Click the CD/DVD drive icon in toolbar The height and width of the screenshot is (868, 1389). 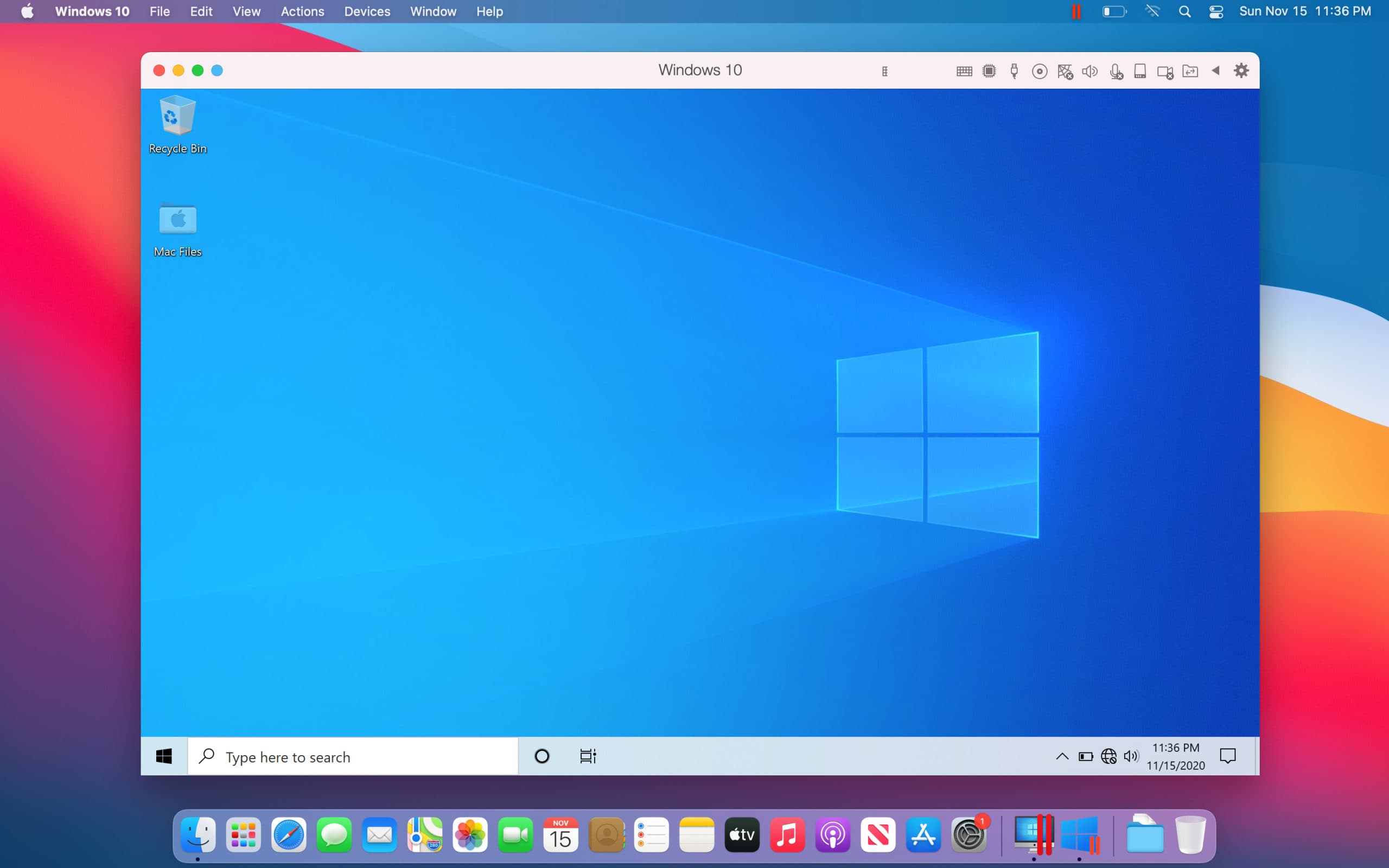pyautogui.click(x=1040, y=71)
